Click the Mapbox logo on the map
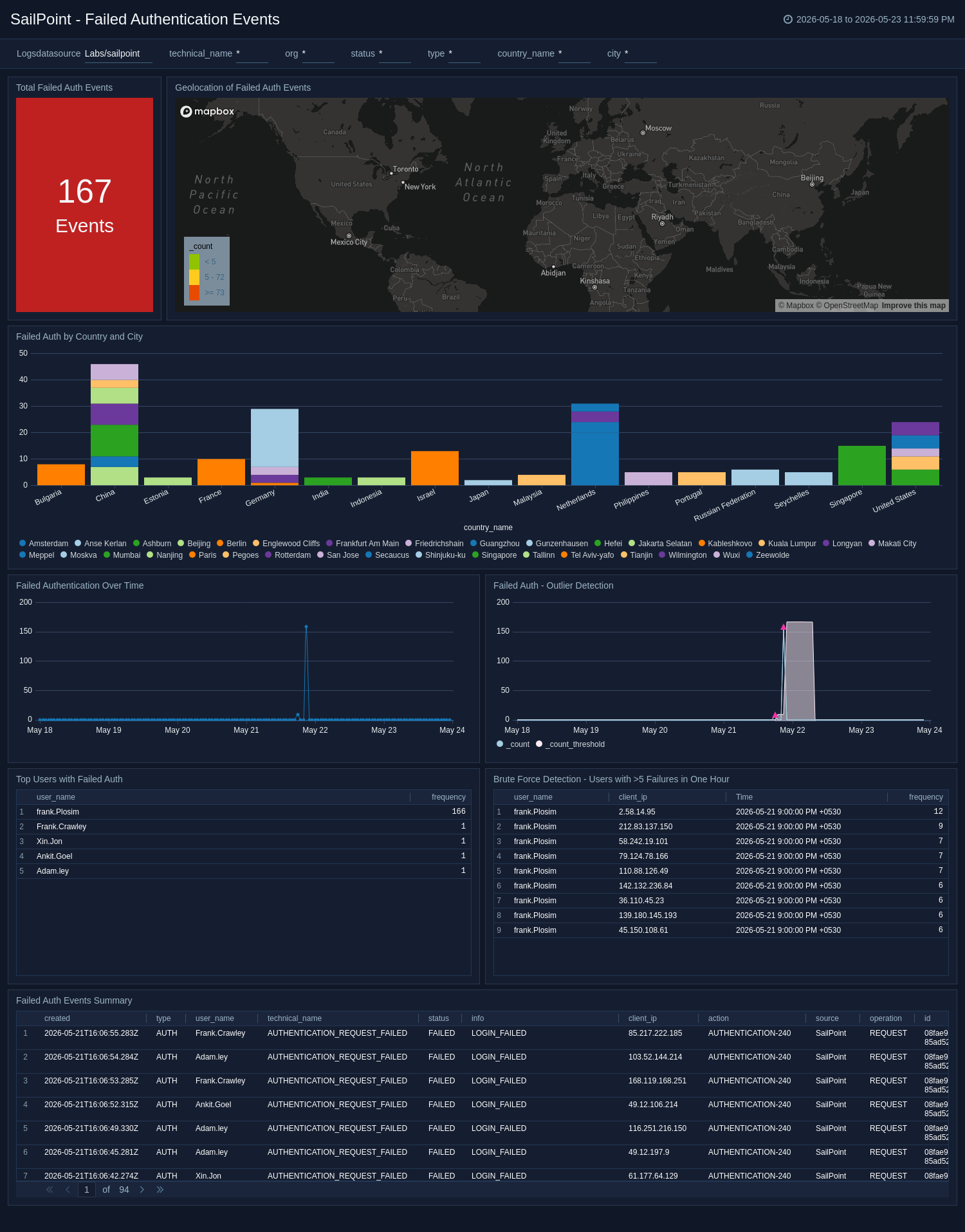This screenshot has width=965, height=1232. [x=207, y=111]
